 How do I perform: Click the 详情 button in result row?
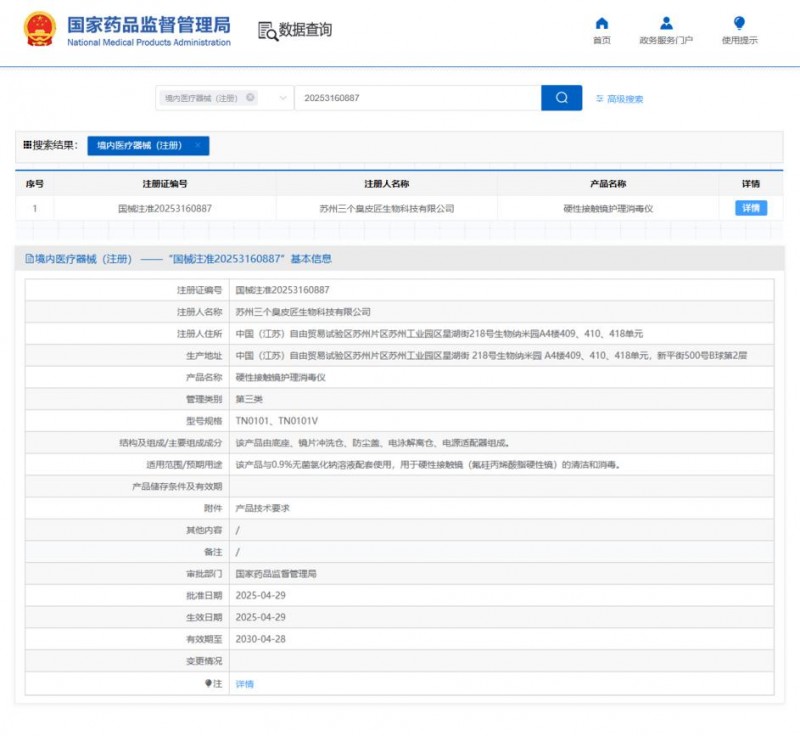pos(751,208)
